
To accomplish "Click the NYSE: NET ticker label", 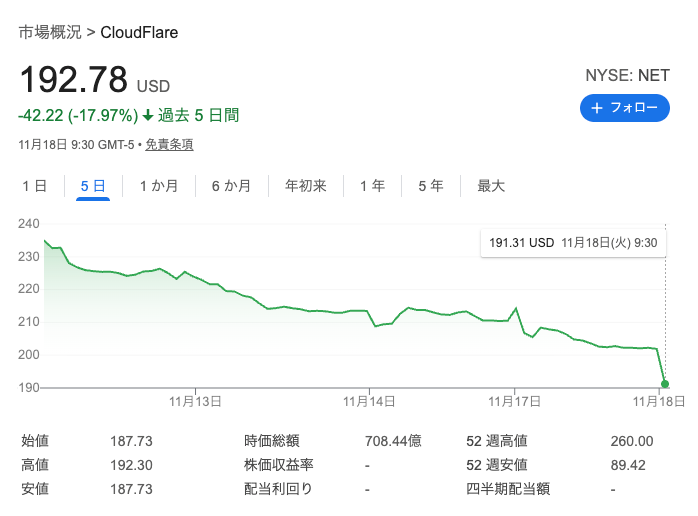I will click(x=628, y=75).
